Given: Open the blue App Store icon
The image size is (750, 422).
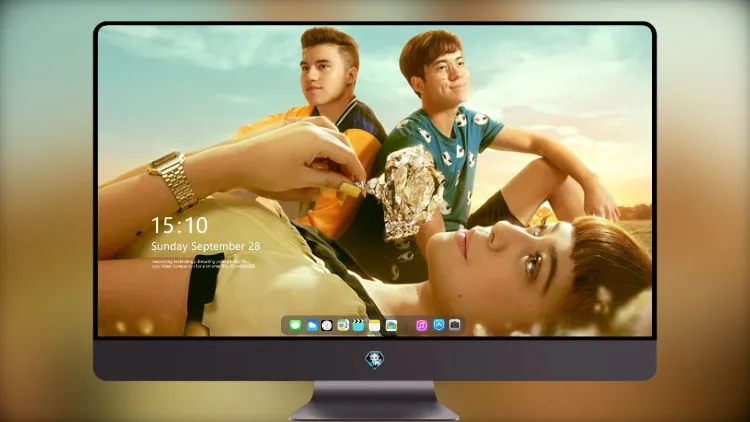Looking at the screenshot, I should click(x=439, y=325).
